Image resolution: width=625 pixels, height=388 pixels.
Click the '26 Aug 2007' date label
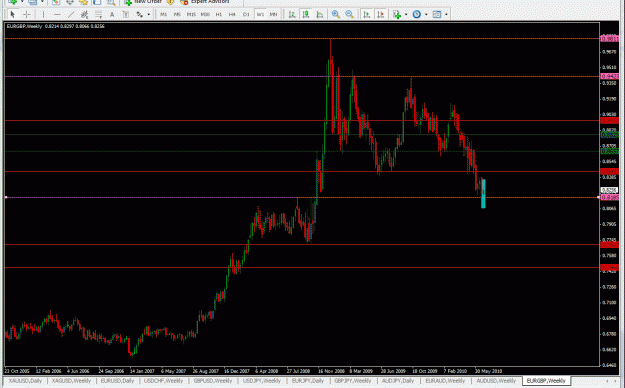206,371
